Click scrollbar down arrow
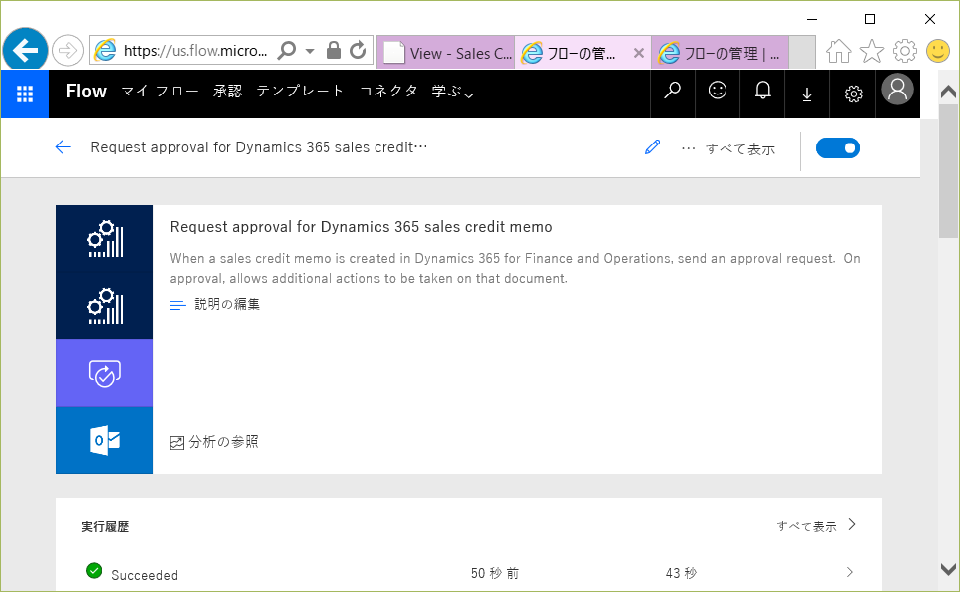The width and height of the screenshot is (960, 592). tap(948, 569)
